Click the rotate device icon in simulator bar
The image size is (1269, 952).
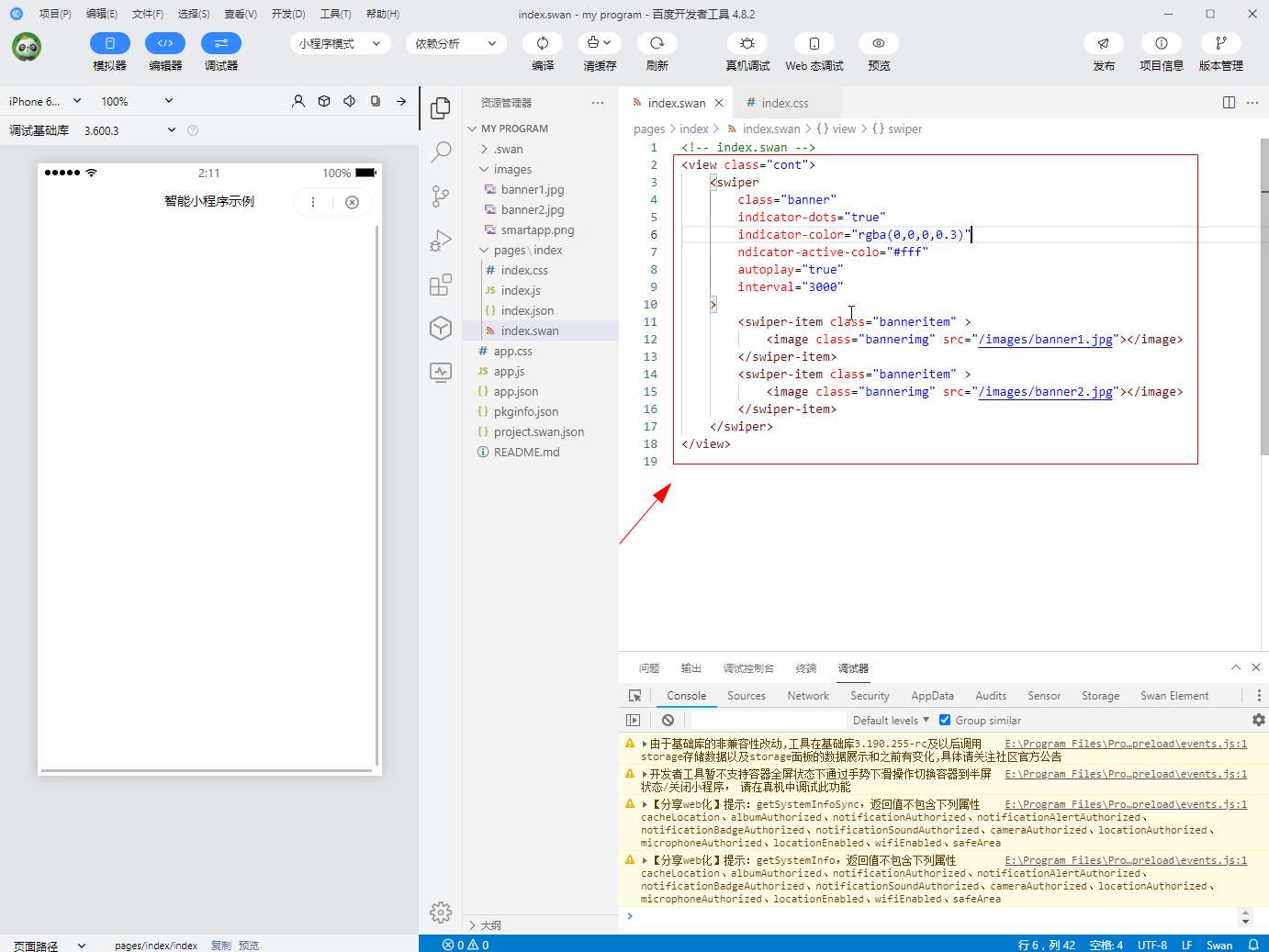[x=376, y=101]
